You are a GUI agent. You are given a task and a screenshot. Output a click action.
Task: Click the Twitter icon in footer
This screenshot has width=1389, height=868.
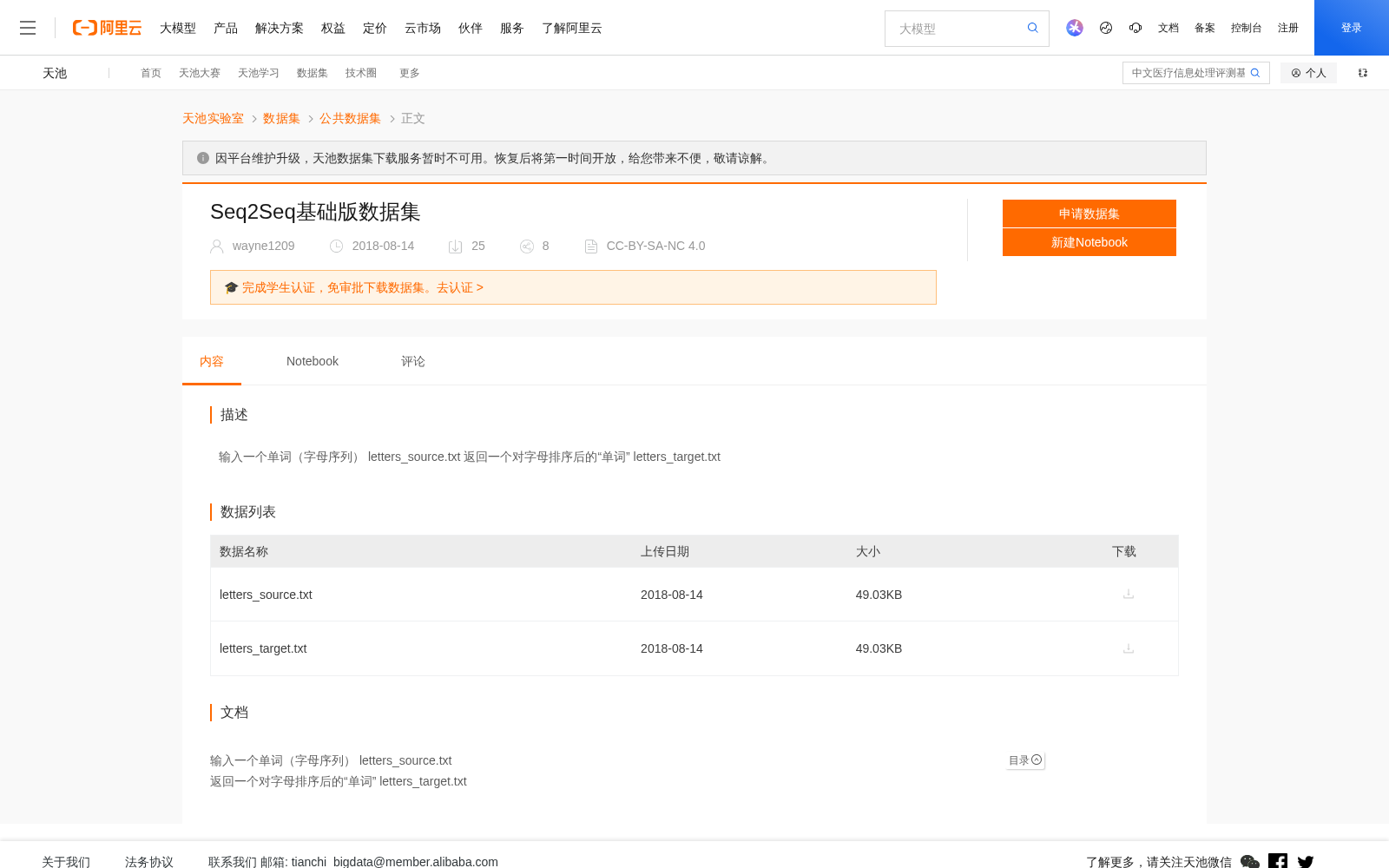point(1306,862)
